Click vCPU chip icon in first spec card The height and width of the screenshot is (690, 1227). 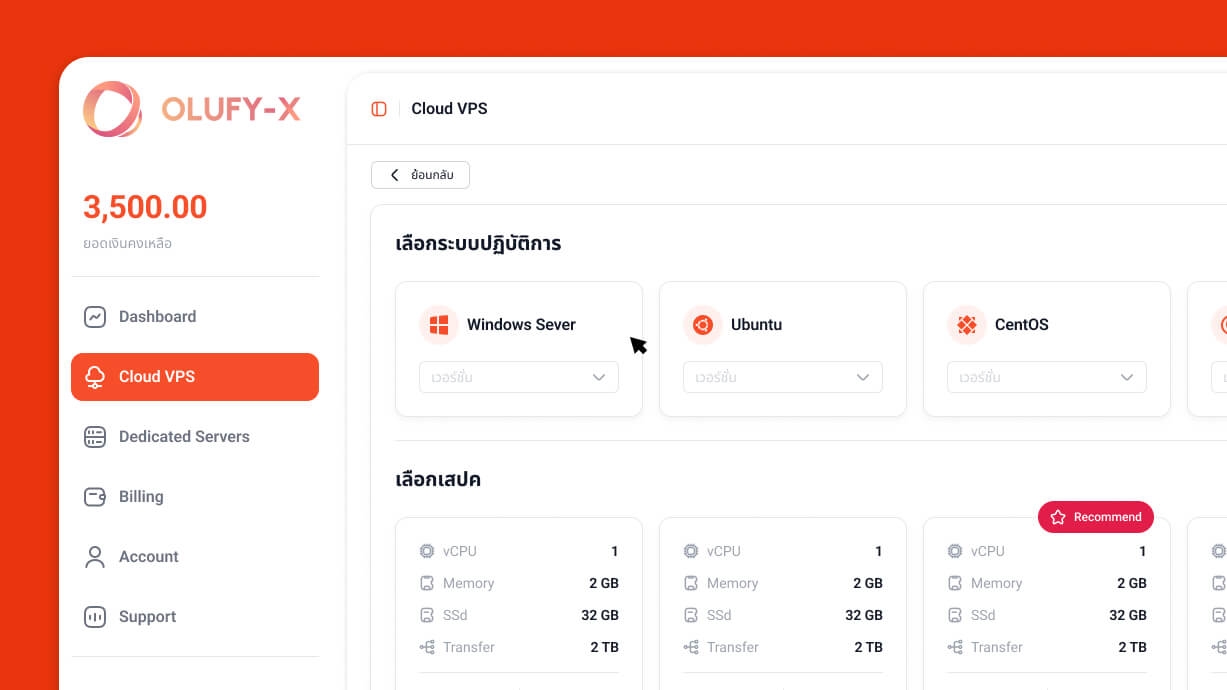(x=427, y=551)
